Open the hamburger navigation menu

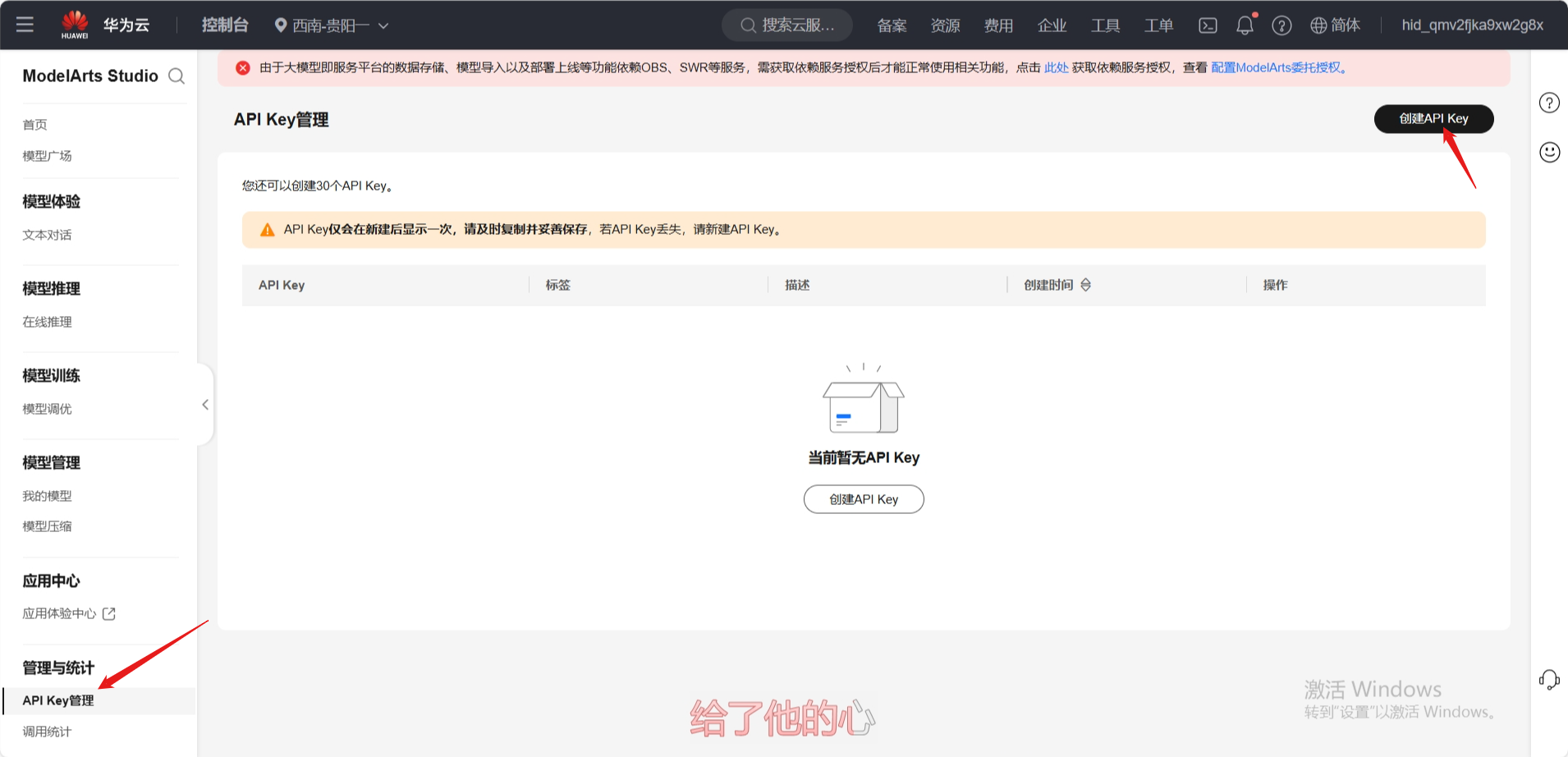[25, 25]
